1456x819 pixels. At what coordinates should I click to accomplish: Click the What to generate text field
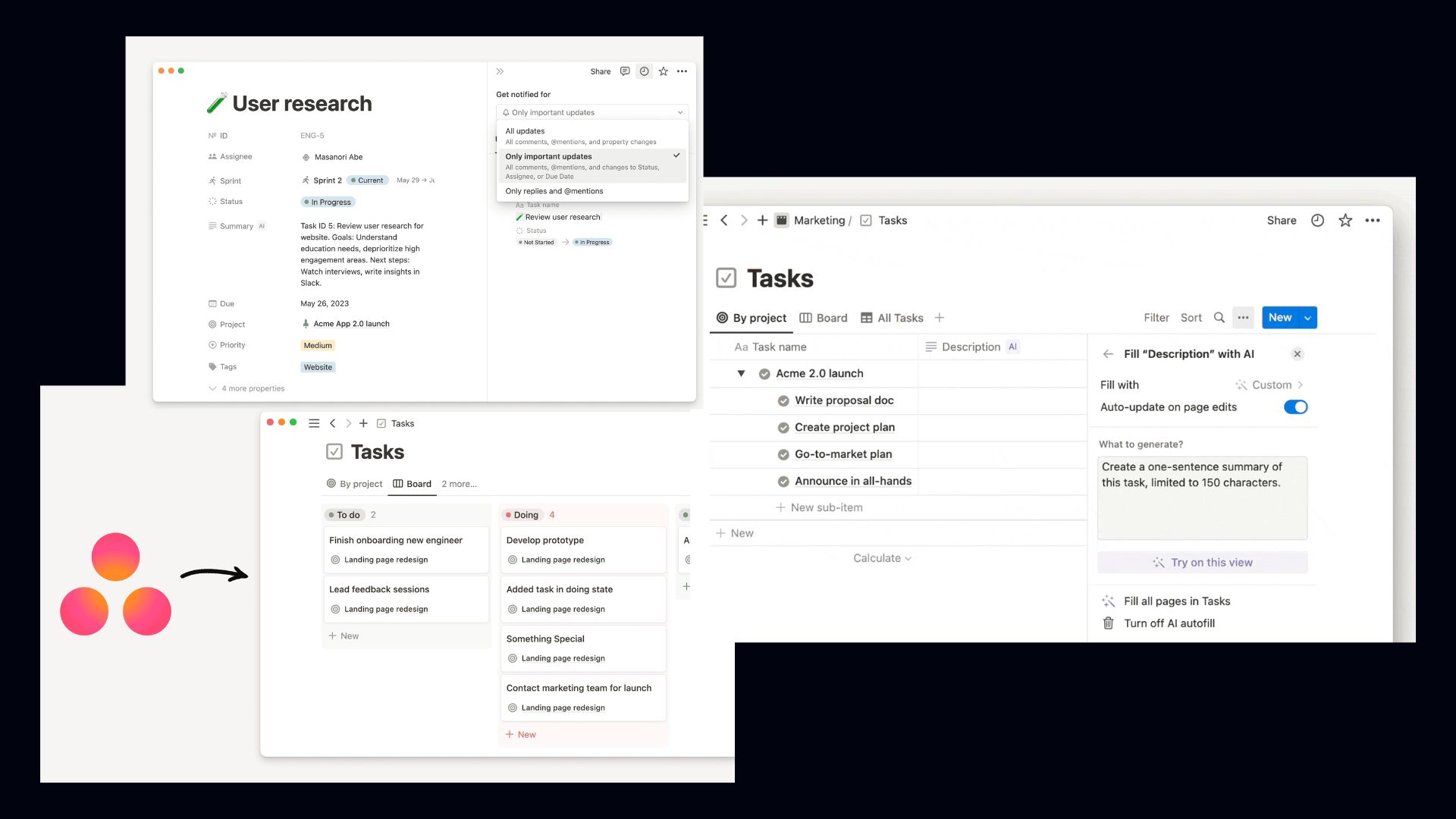tap(1202, 497)
